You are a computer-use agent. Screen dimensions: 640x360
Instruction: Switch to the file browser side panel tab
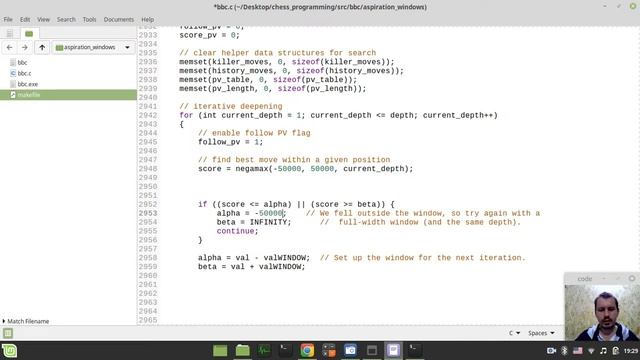29,33
